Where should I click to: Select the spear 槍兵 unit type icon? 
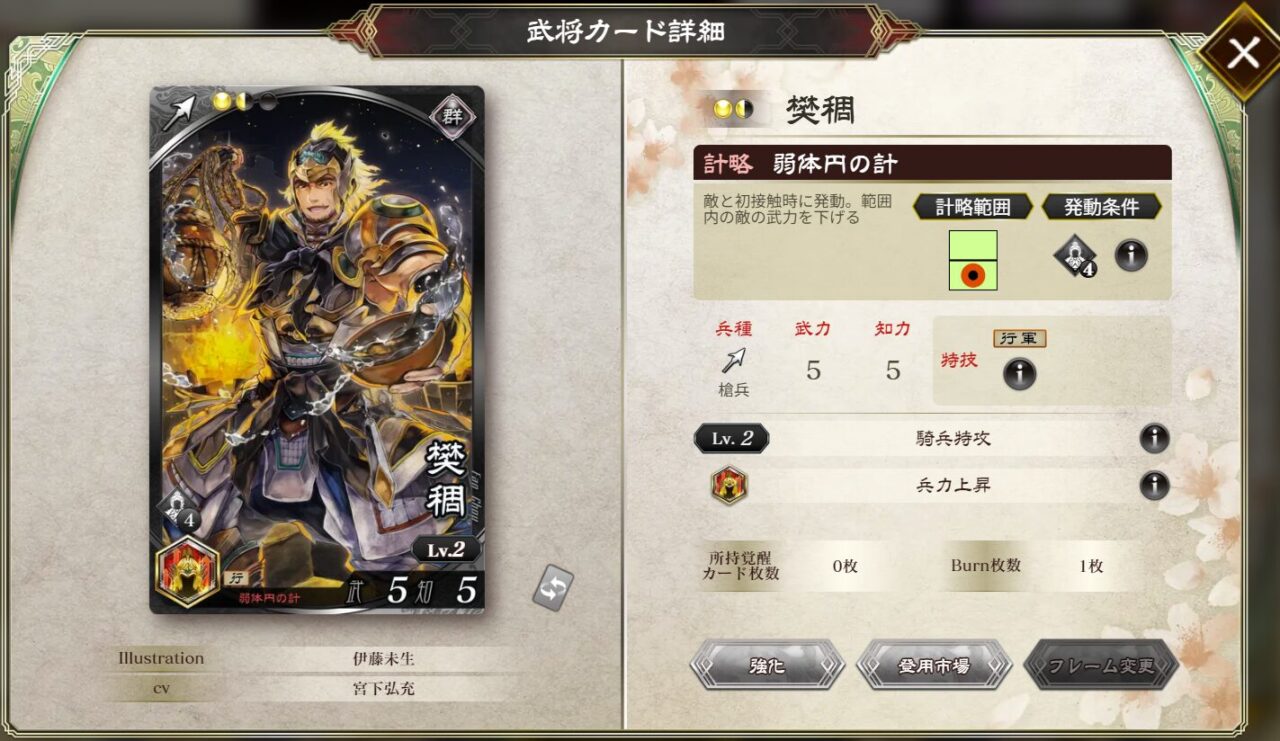pos(733,360)
